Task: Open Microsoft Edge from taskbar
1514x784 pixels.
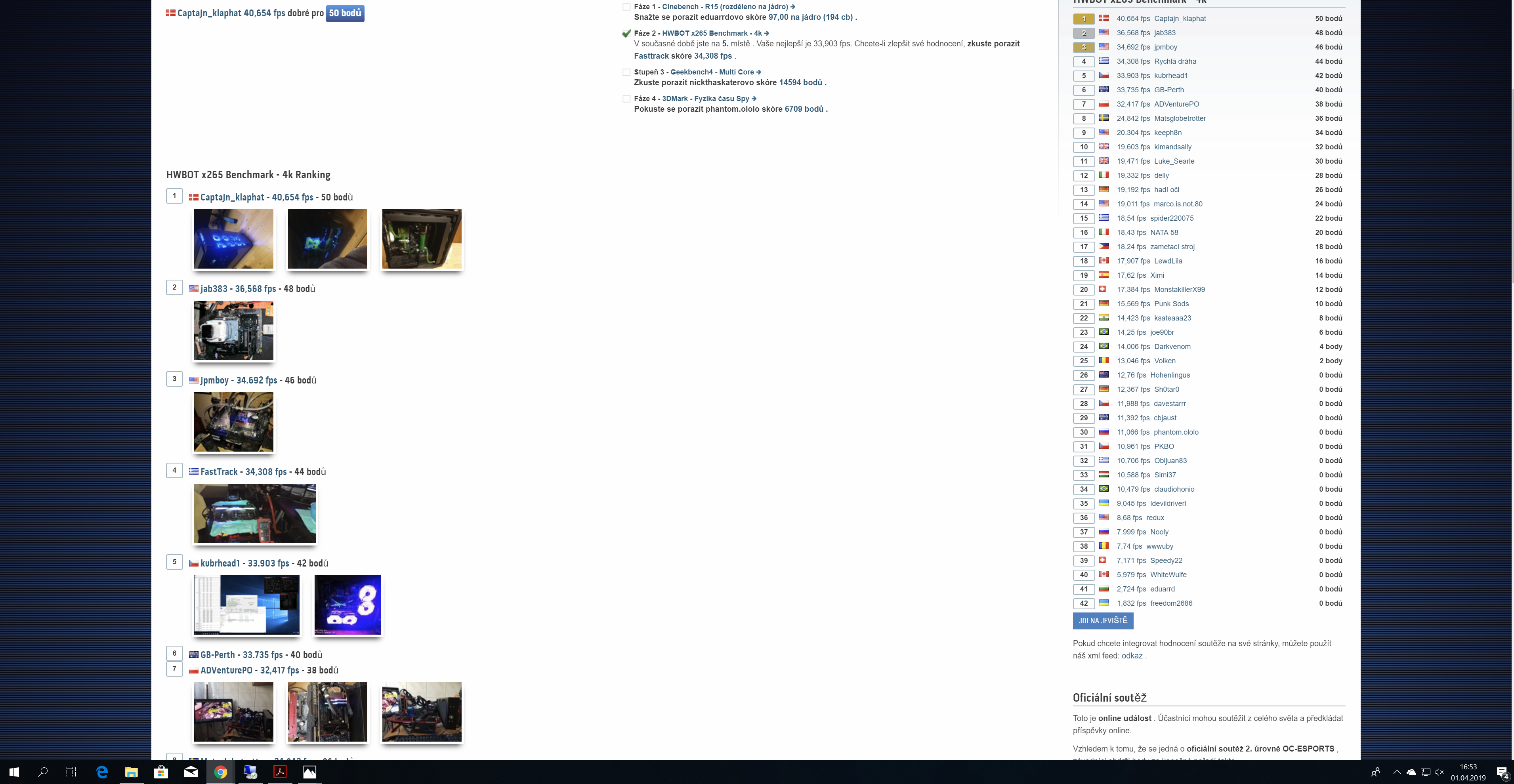Action: (102, 772)
